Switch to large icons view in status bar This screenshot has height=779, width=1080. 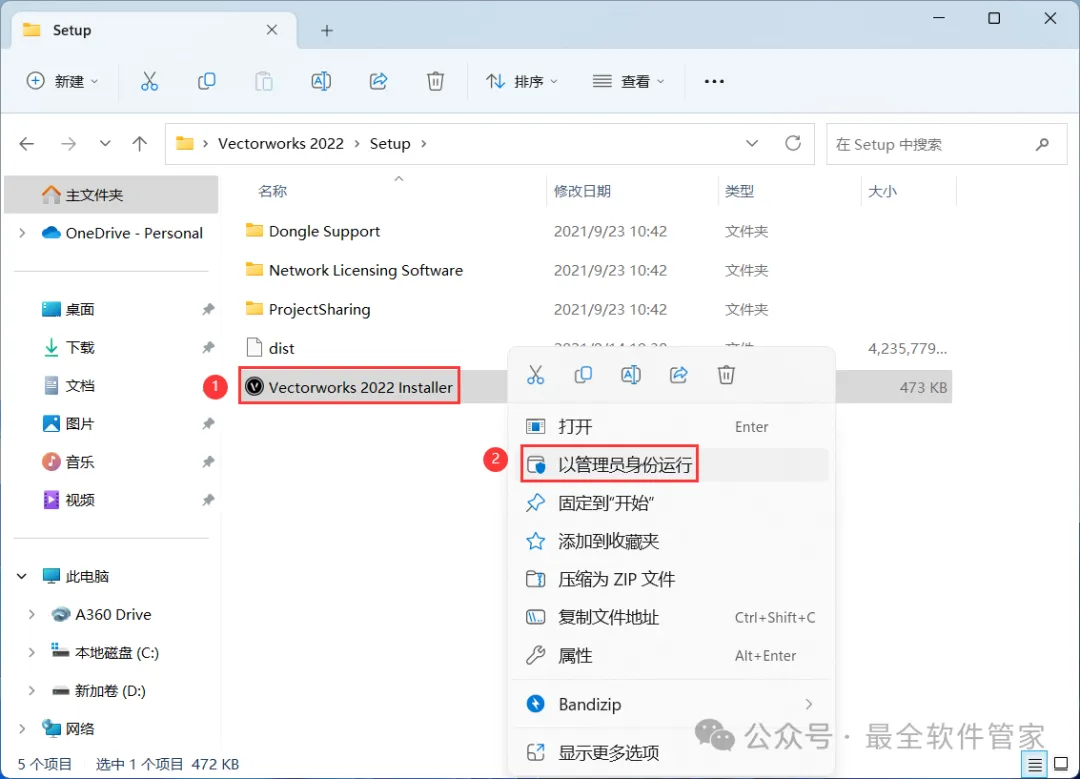1061,764
